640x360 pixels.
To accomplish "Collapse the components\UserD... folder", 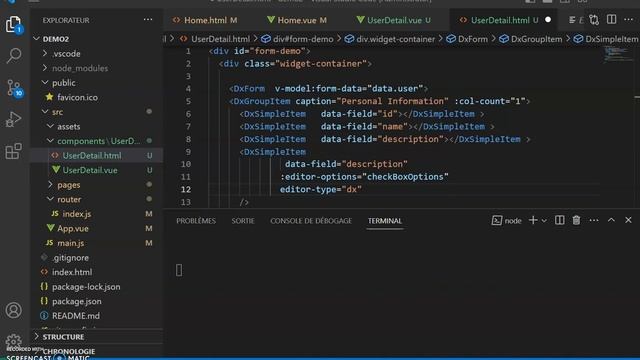I will click(x=98, y=141).
